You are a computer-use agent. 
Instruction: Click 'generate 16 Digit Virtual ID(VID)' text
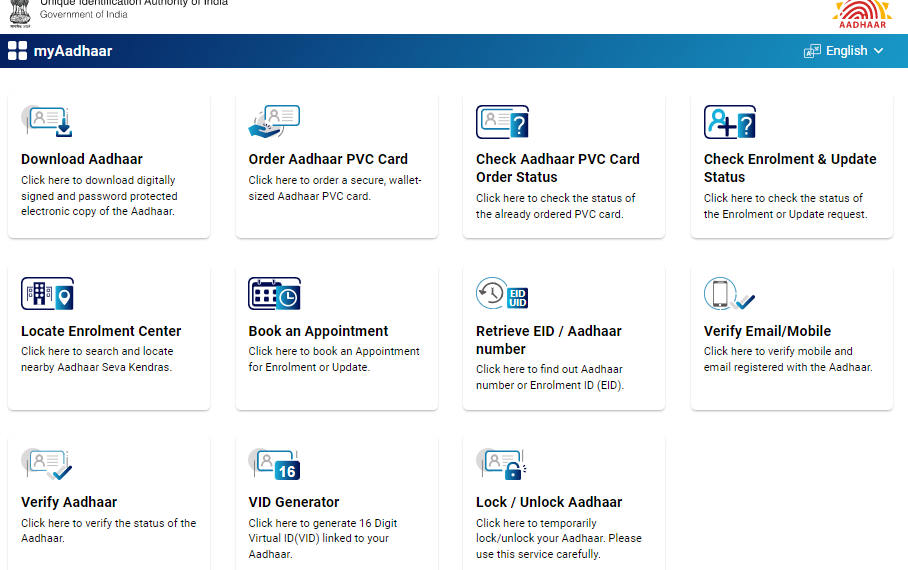[323, 539]
